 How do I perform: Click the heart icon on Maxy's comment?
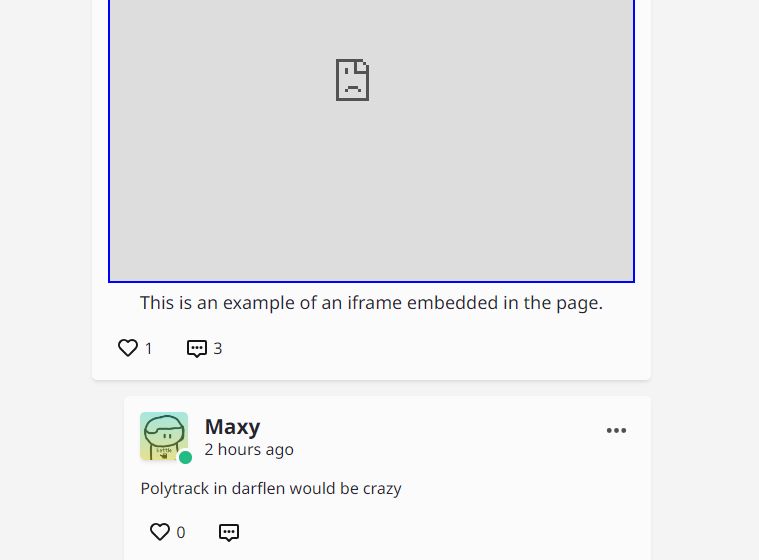(x=160, y=532)
